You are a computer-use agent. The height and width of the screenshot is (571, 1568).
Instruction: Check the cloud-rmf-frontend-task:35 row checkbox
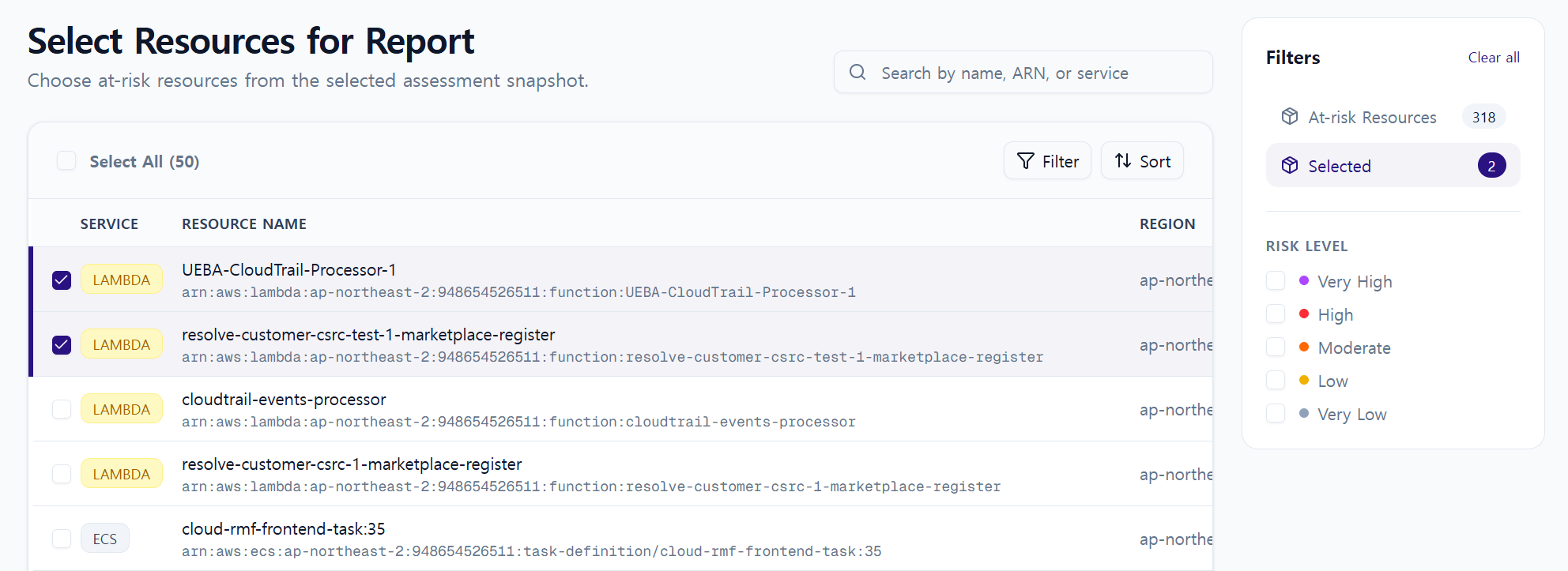coord(62,539)
